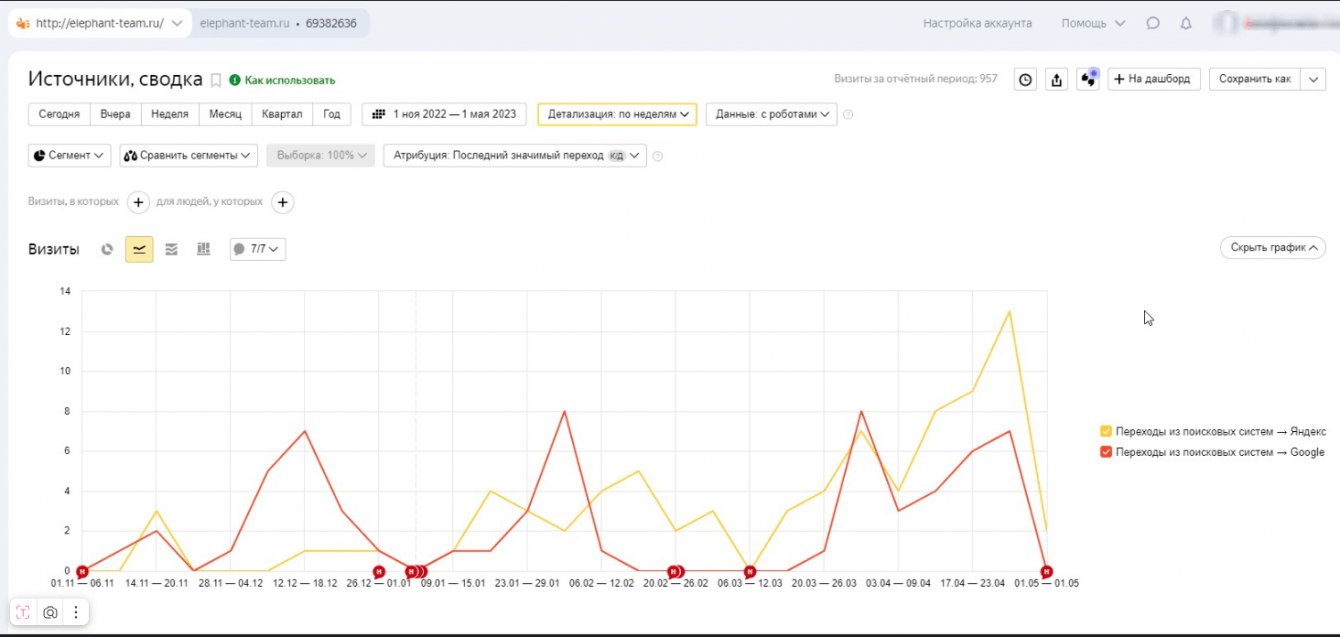Select the column bar chart icon

click(x=203, y=249)
